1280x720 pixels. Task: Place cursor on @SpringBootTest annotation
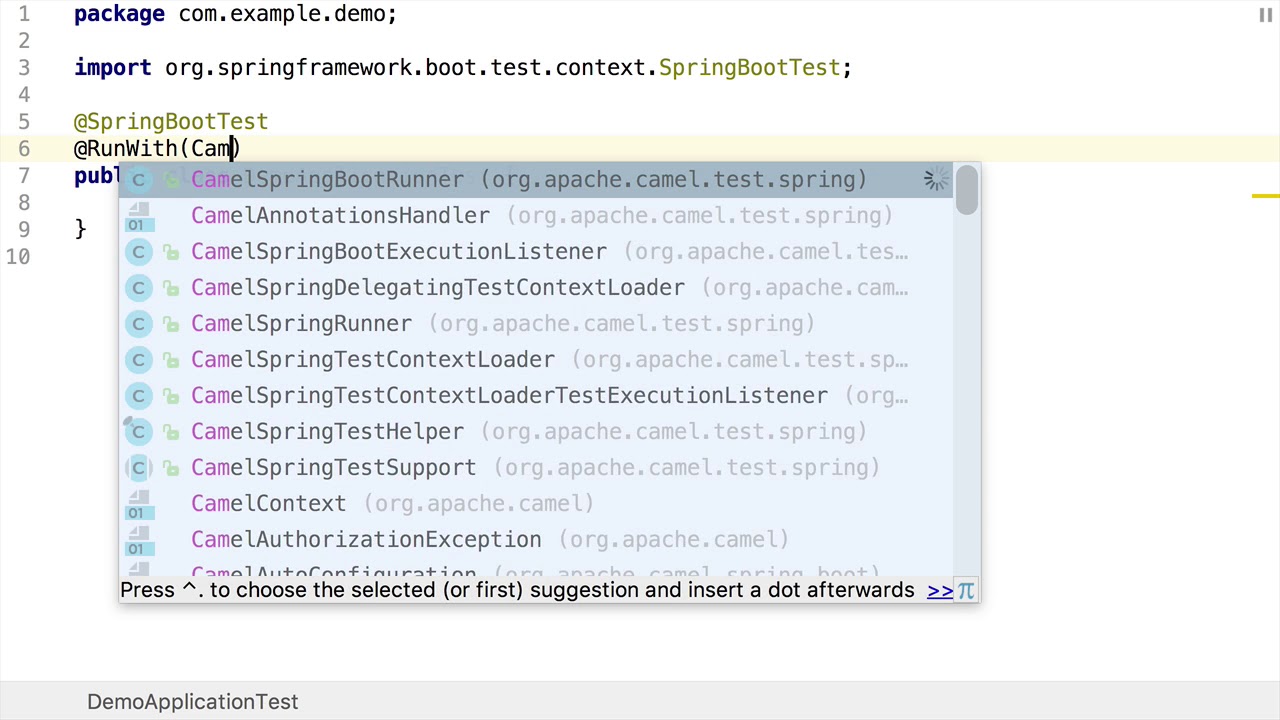coord(171,122)
